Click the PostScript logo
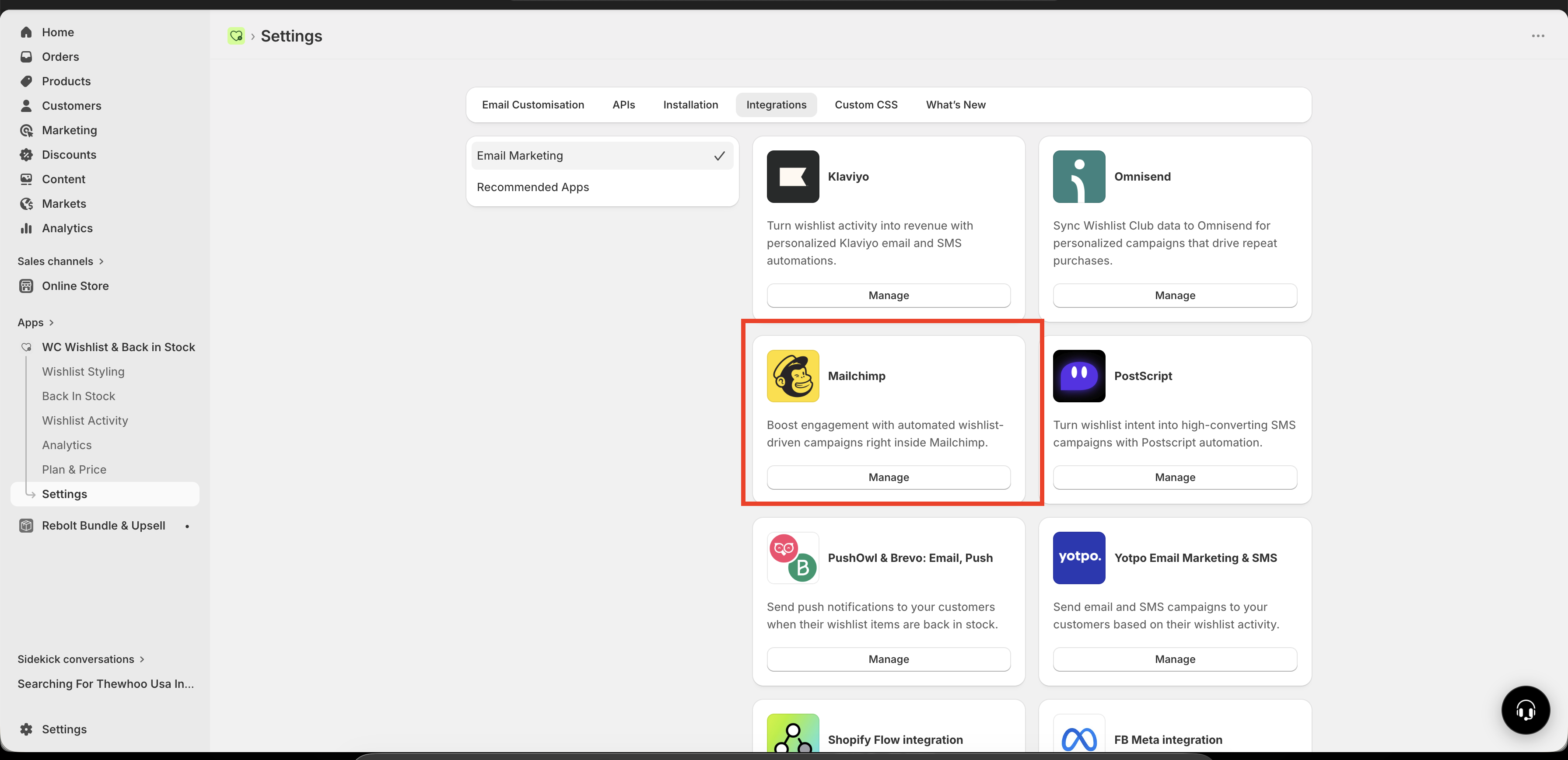 [x=1079, y=376]
